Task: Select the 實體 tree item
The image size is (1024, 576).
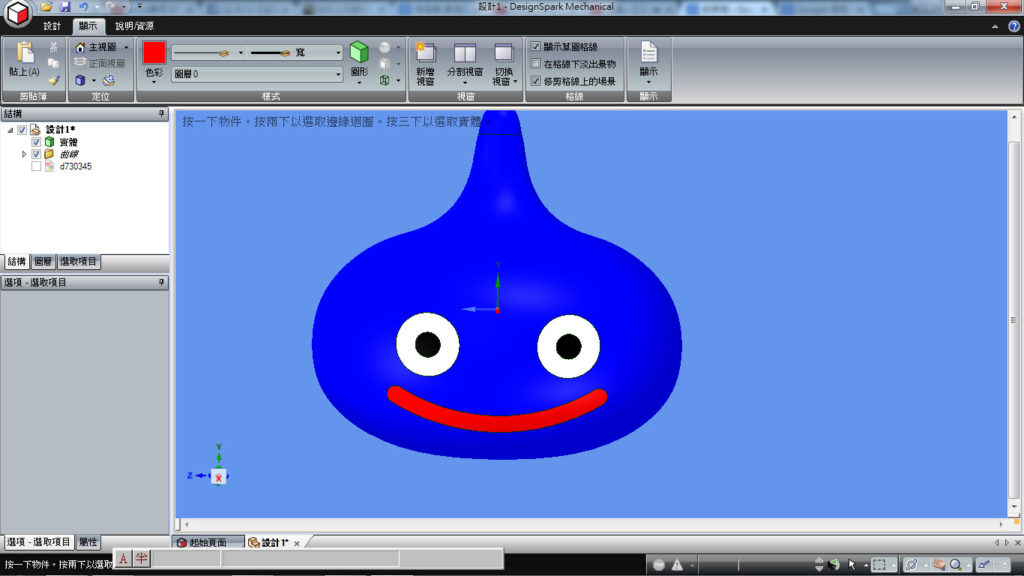Action: tap(69, 142)
